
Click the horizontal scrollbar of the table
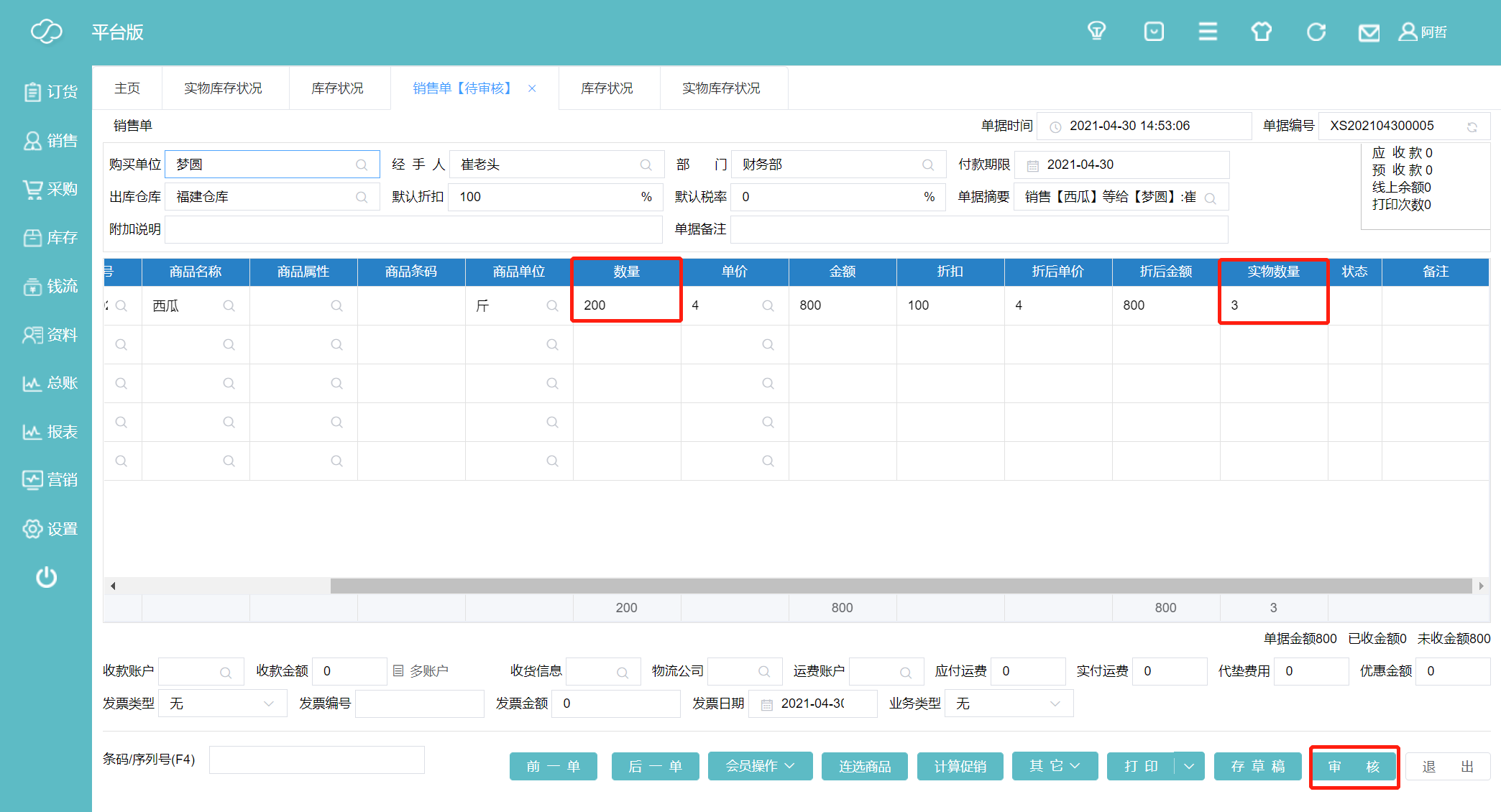click(900, 586)
